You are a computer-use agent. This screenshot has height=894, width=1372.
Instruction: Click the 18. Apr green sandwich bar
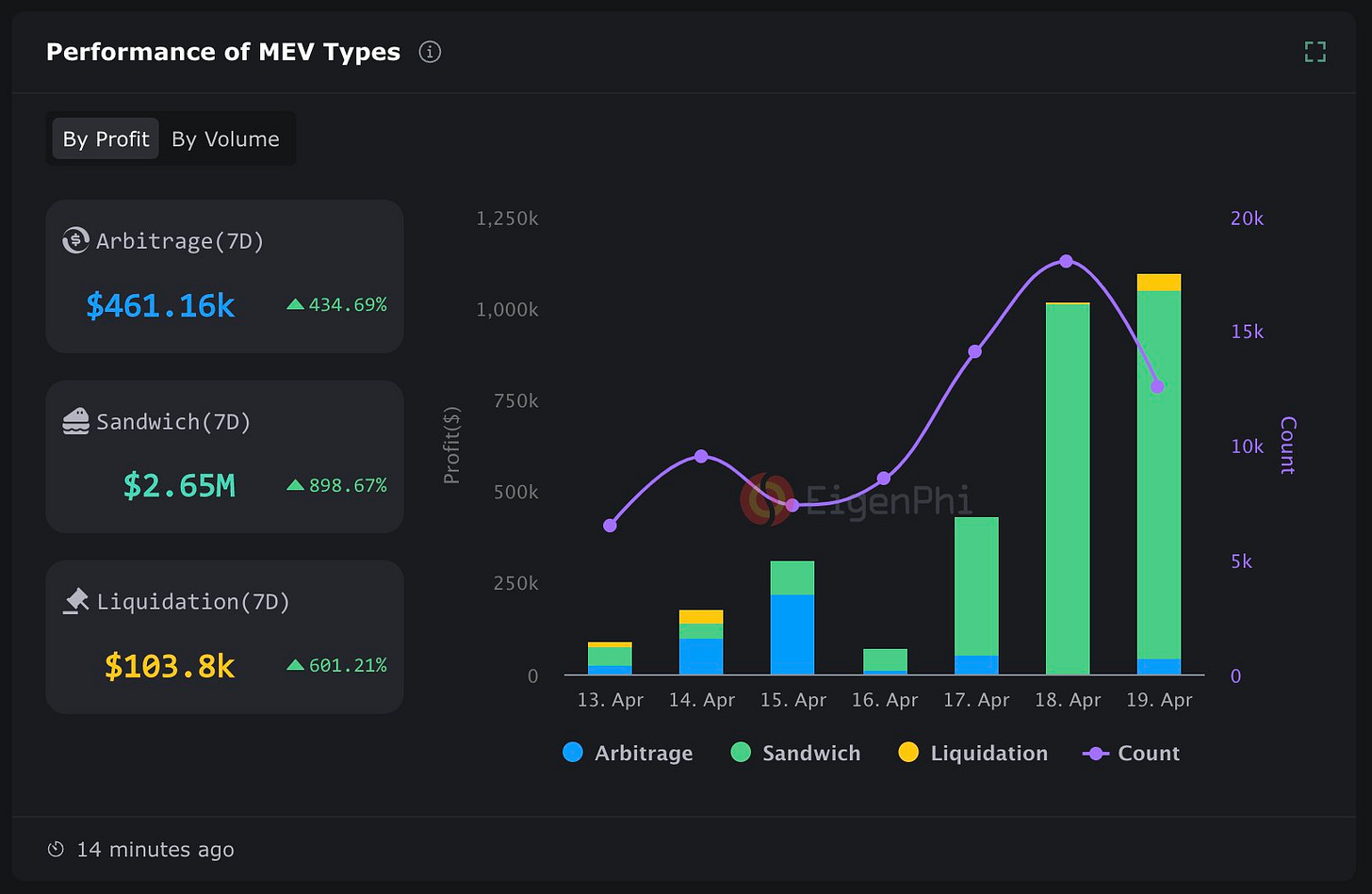[1068, 489]
